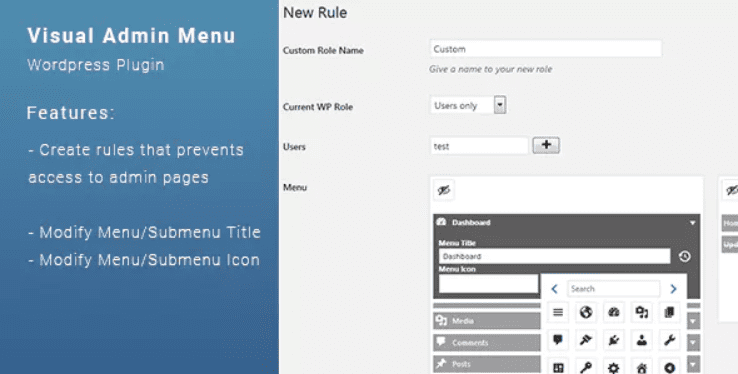Image resolution: width=738 pixels, height=374 pixels.
Task: Reset Menu Title with the history icon
Action: 685,256
